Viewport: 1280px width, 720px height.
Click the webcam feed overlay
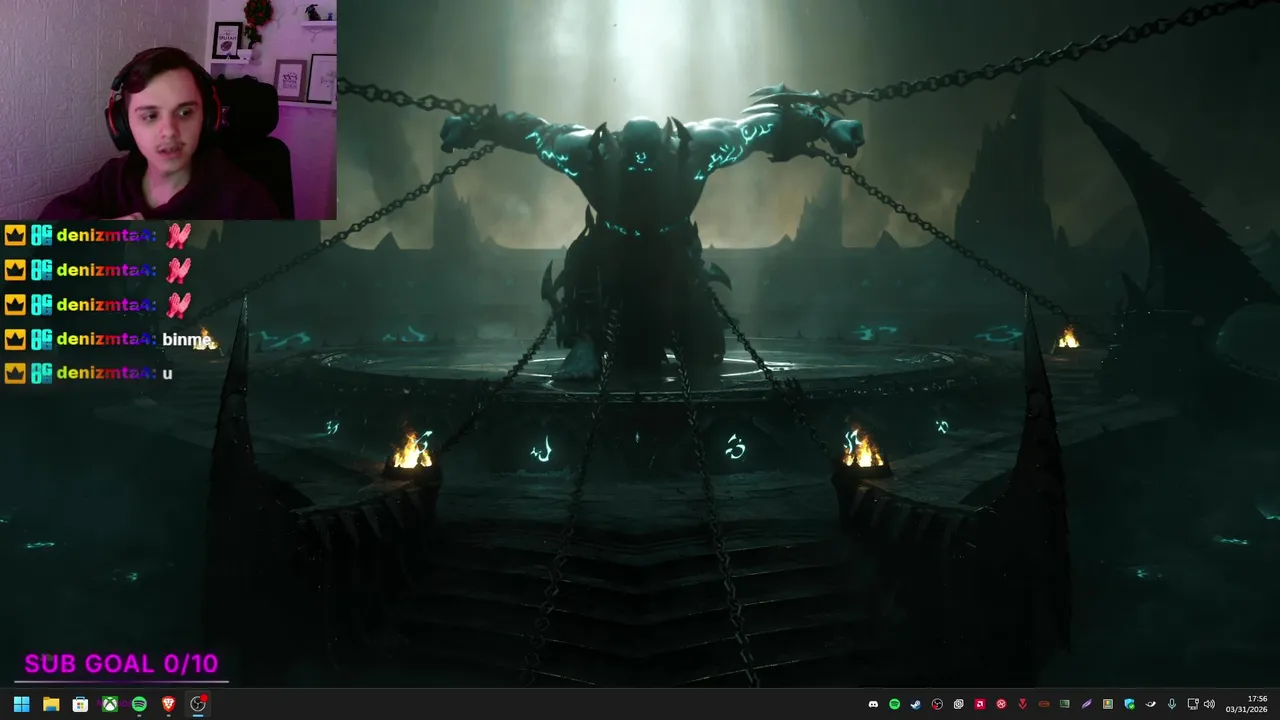(168, 109)
